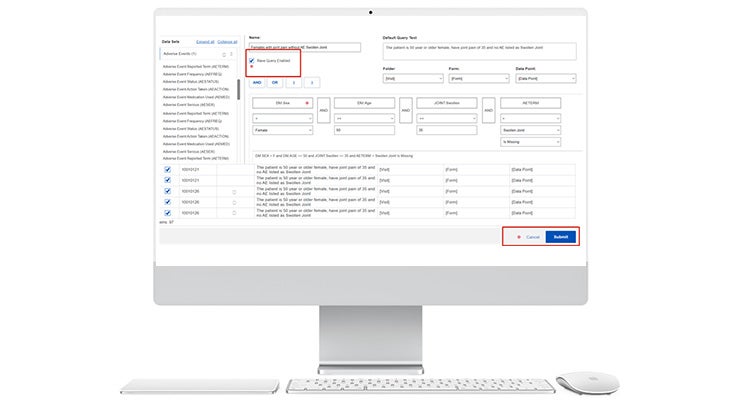The width and height of the screenshot is (738, 415).
Task: Click the Submit button
Action: pyautogui.click(x=561, y=237)
